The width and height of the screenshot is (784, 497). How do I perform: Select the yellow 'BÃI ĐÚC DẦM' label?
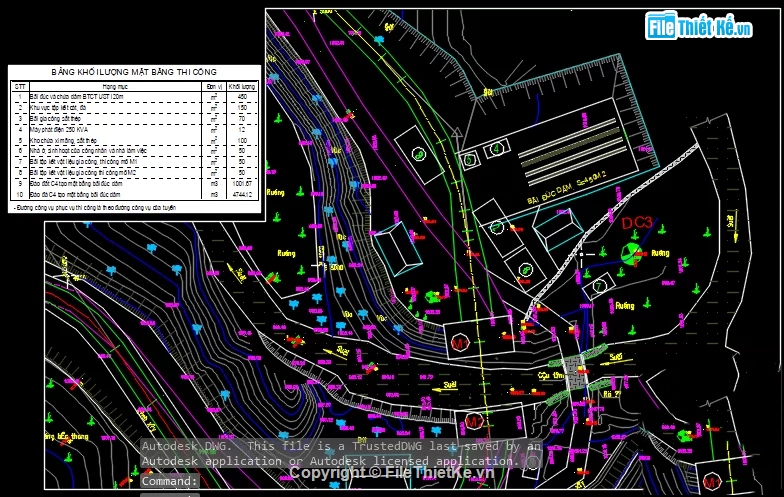(x=566, y=188)
